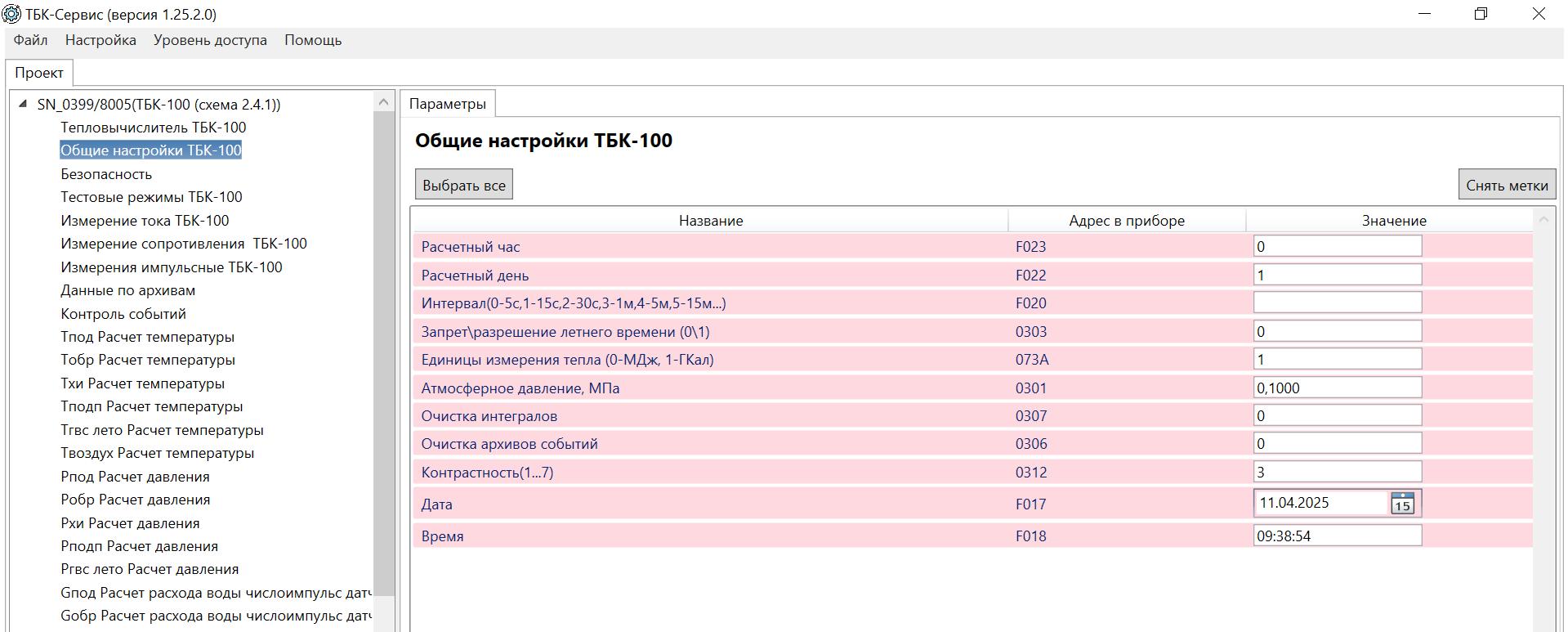Open the Файл menu

pyautogui.click(x=30, y=40)
